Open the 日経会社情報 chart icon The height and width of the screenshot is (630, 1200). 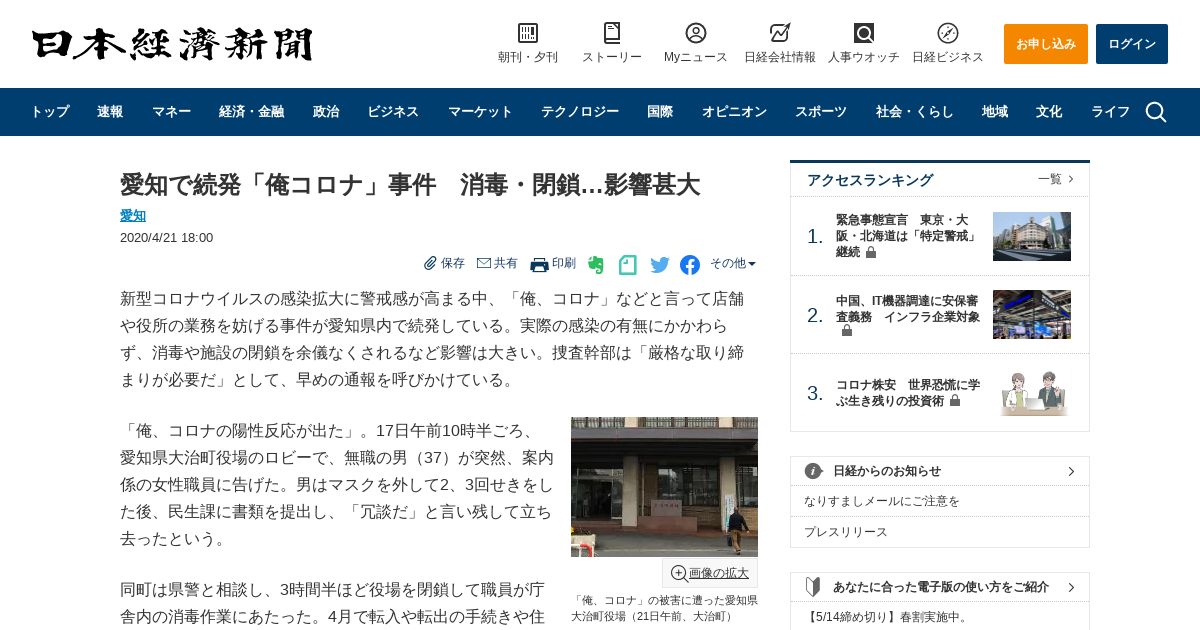780,33
